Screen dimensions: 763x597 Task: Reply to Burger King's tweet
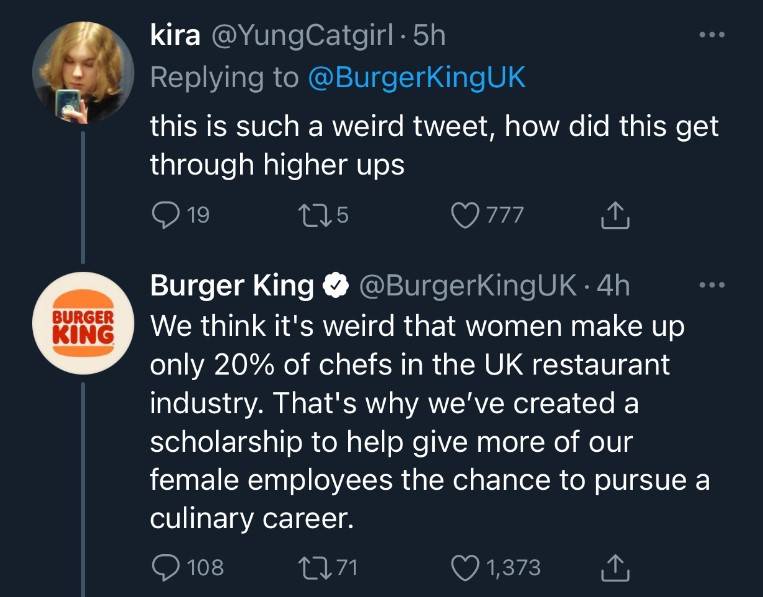click(165, 567)
